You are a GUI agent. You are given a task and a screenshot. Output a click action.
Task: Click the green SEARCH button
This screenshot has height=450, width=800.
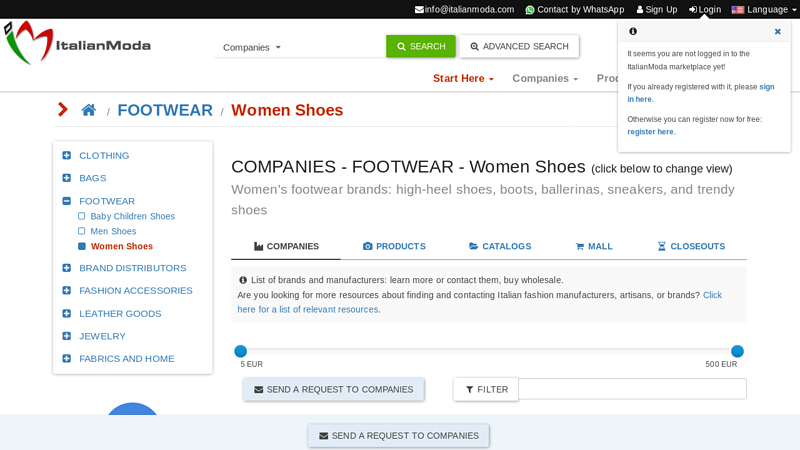(x=421, y=46)
